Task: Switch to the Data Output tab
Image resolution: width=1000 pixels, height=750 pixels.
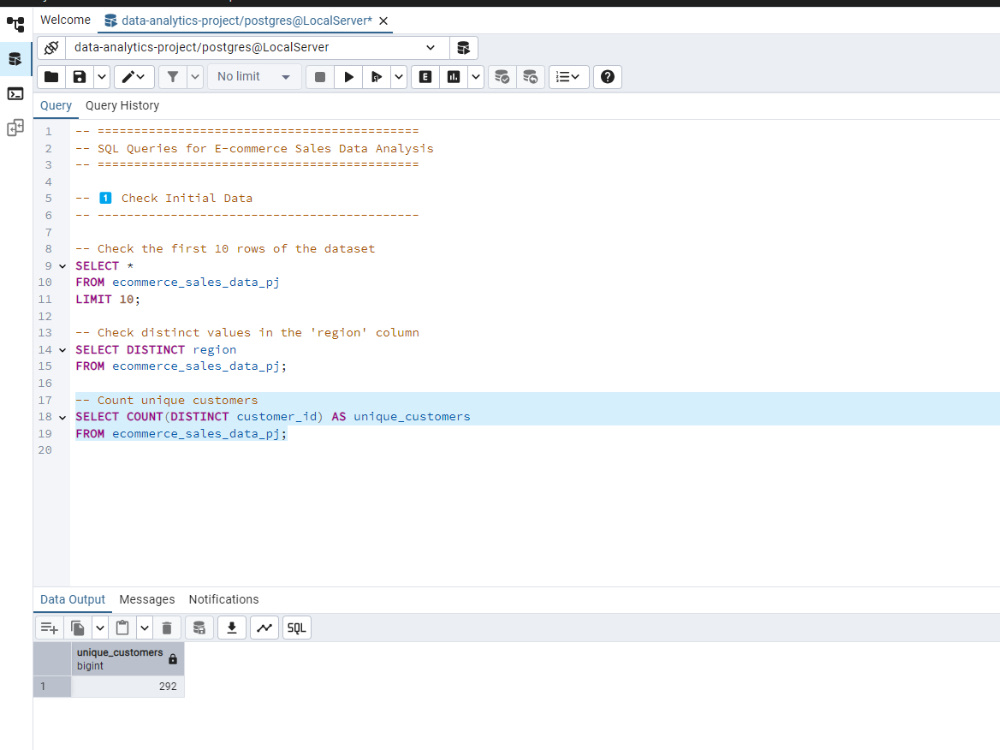Action: click(73, 599)
